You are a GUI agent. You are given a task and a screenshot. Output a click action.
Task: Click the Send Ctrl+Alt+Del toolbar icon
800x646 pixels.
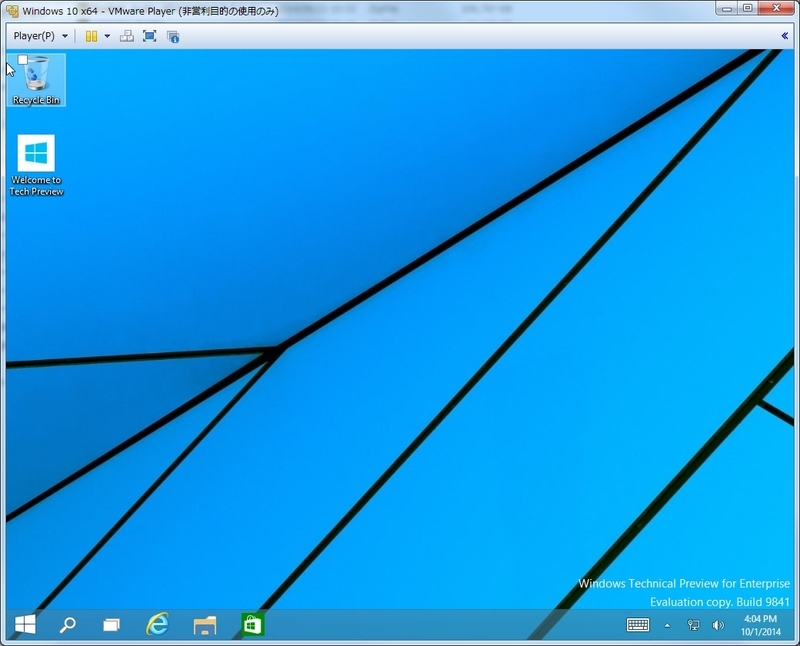(127, 36)
